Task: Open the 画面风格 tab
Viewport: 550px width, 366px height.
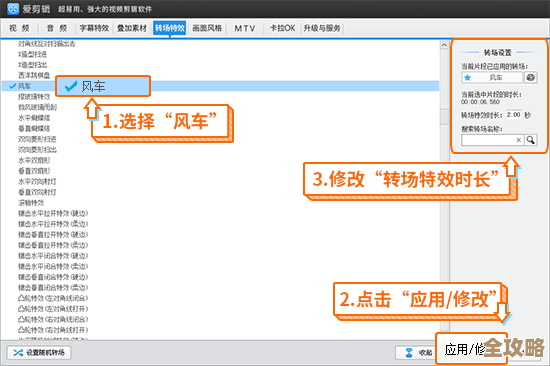Action: (x=207, y=28)
